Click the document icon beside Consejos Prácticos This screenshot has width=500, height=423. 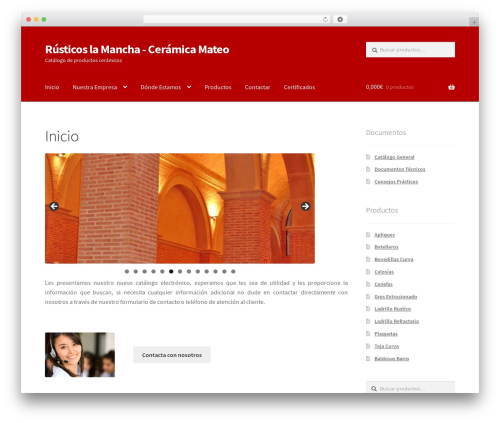368,181
